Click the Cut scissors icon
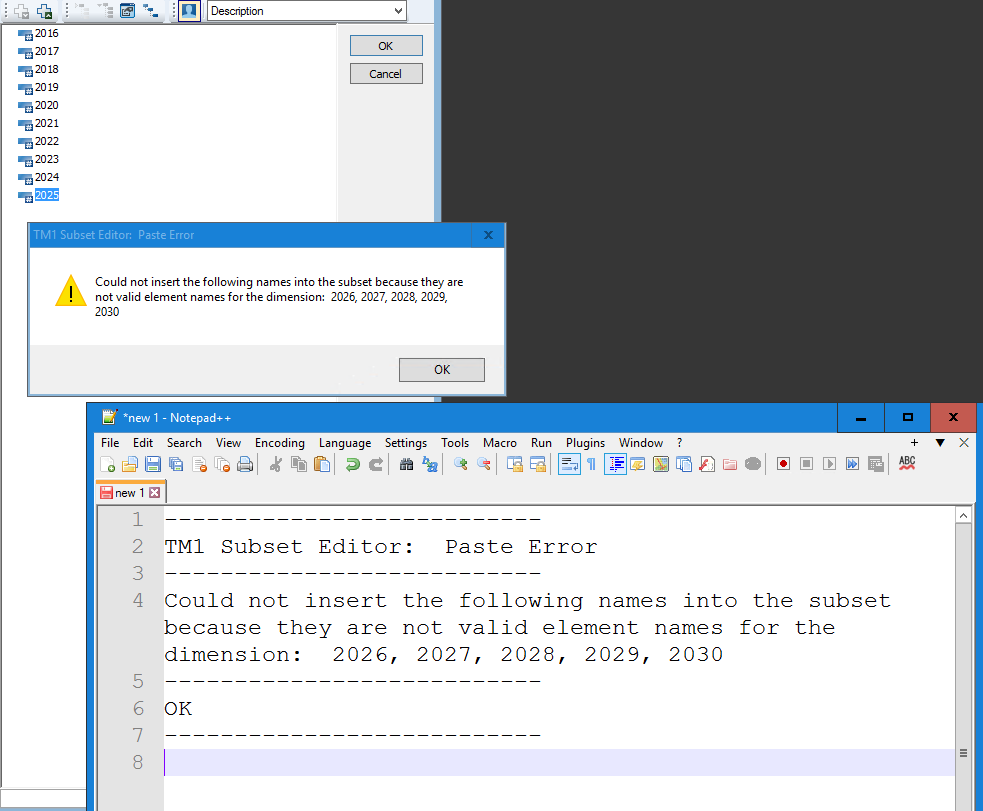The width and height of the screenshot is (983, 811). (x=276, y=464)
